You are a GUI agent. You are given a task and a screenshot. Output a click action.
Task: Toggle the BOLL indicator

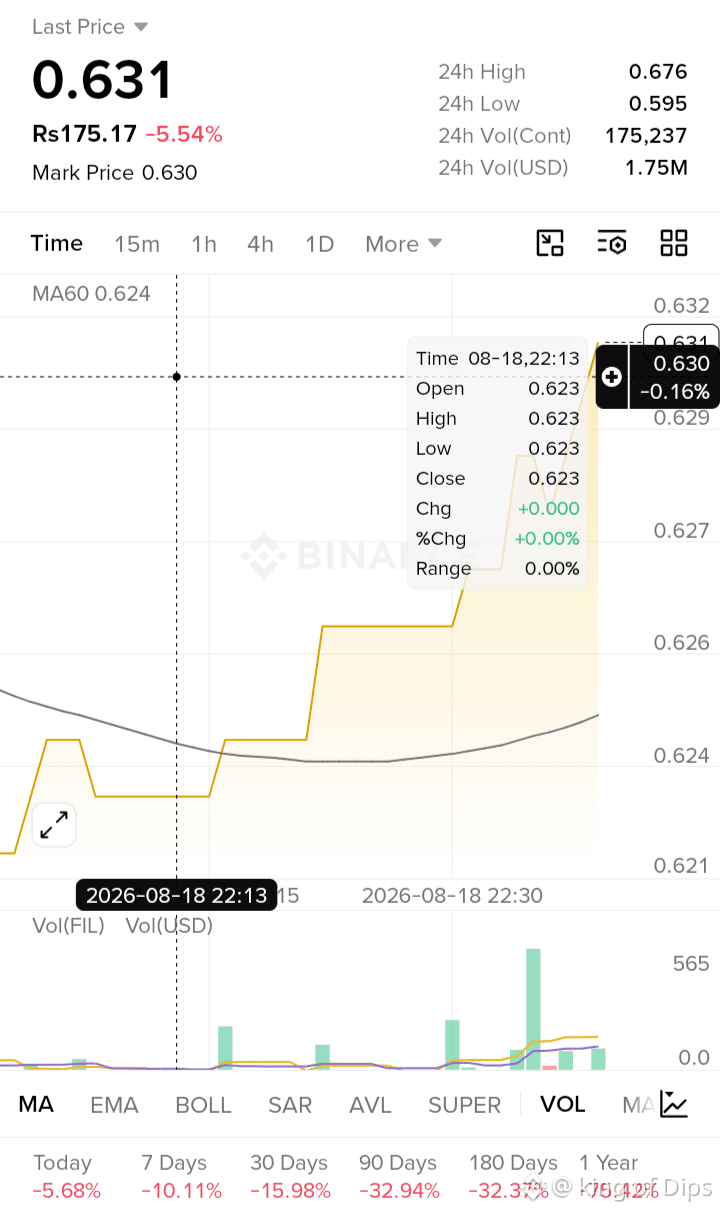click(x=203, y=1105)
